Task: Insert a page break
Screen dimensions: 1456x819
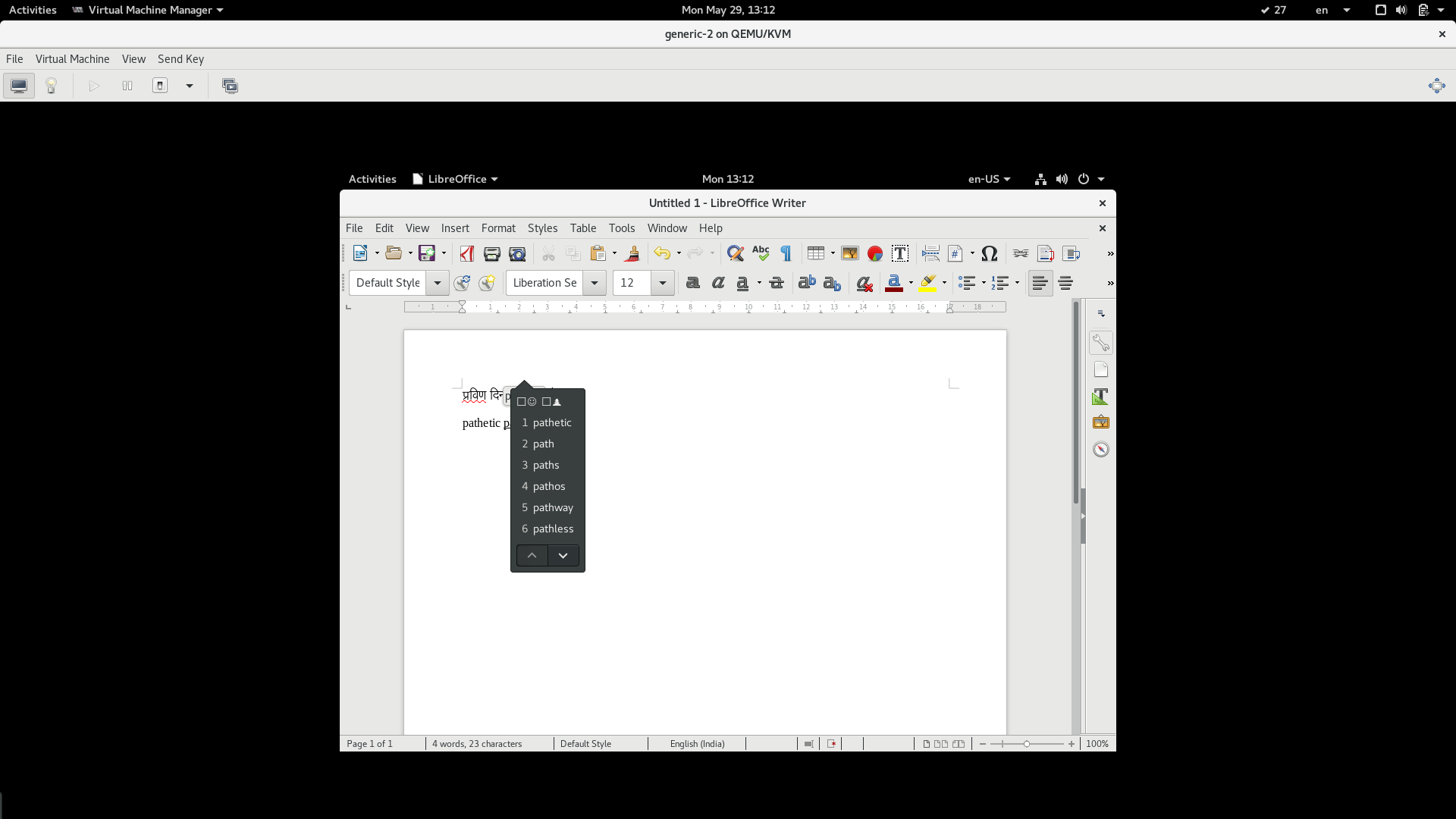Action: click(x=930, y=253)
